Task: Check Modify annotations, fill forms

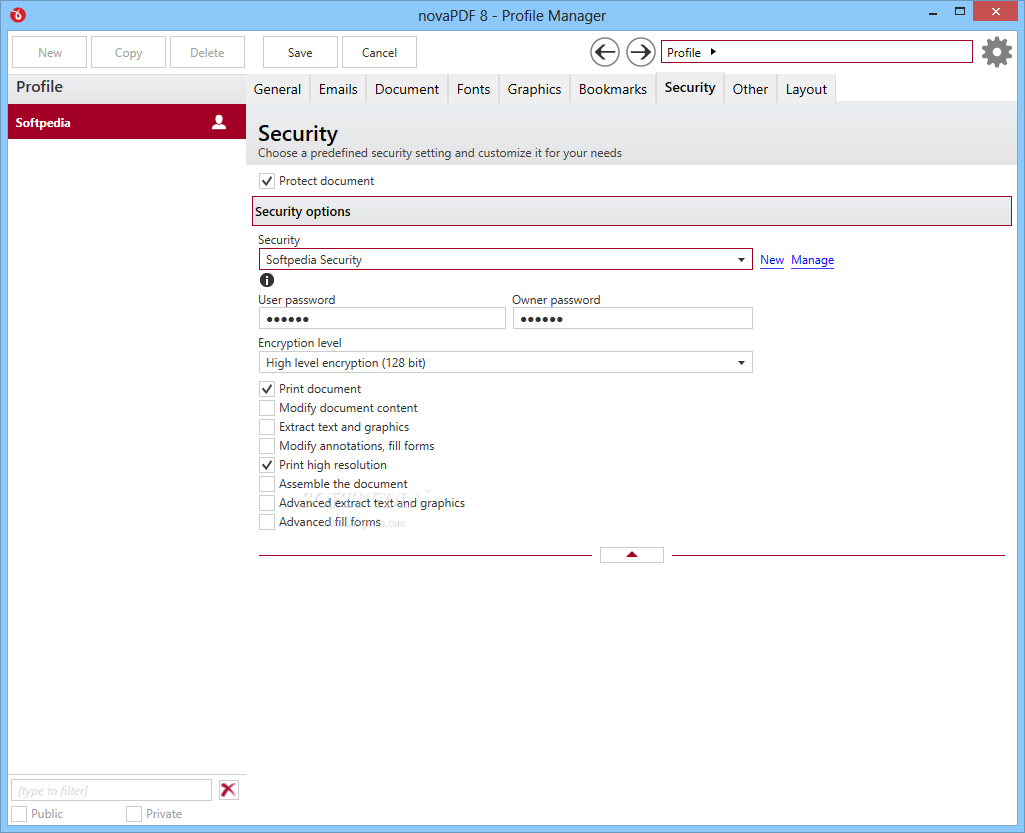Action: point(267,446)
